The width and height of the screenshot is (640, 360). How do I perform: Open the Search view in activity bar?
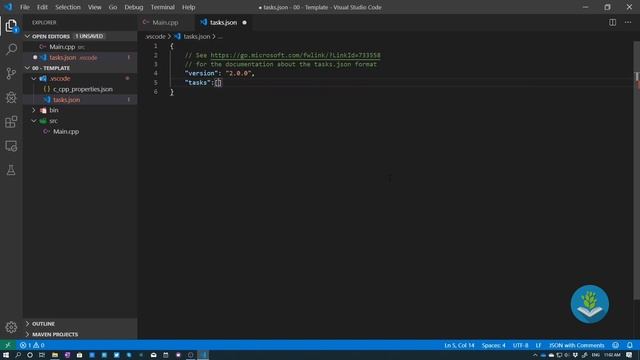click(11, 49)
